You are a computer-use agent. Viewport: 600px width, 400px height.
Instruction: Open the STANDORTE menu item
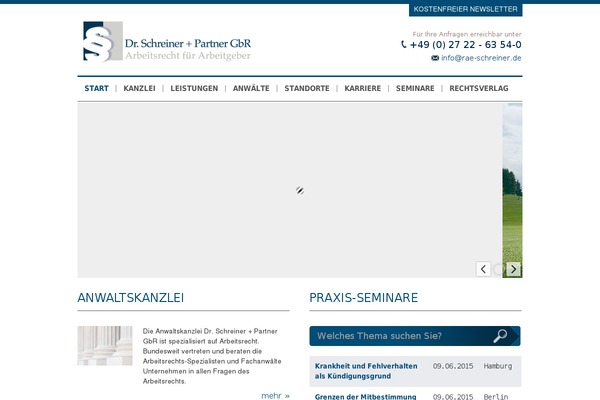tap(307, 88)
